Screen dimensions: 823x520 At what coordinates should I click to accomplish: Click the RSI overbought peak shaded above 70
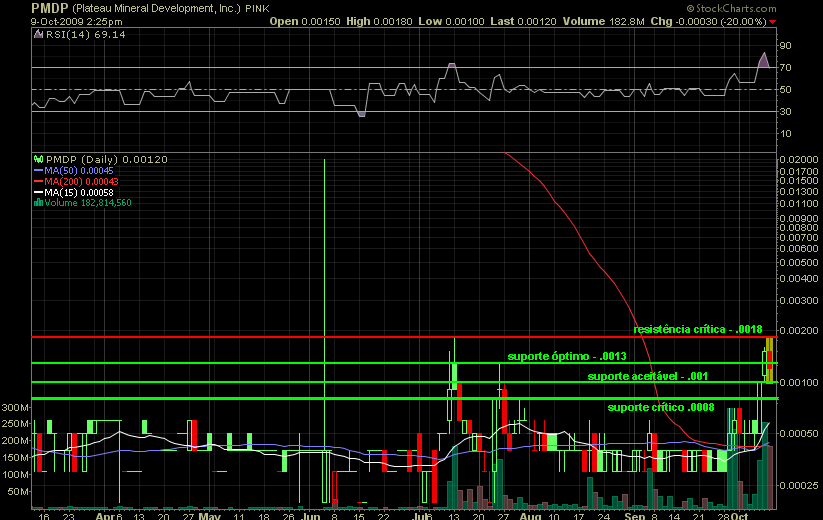(764, 60)
